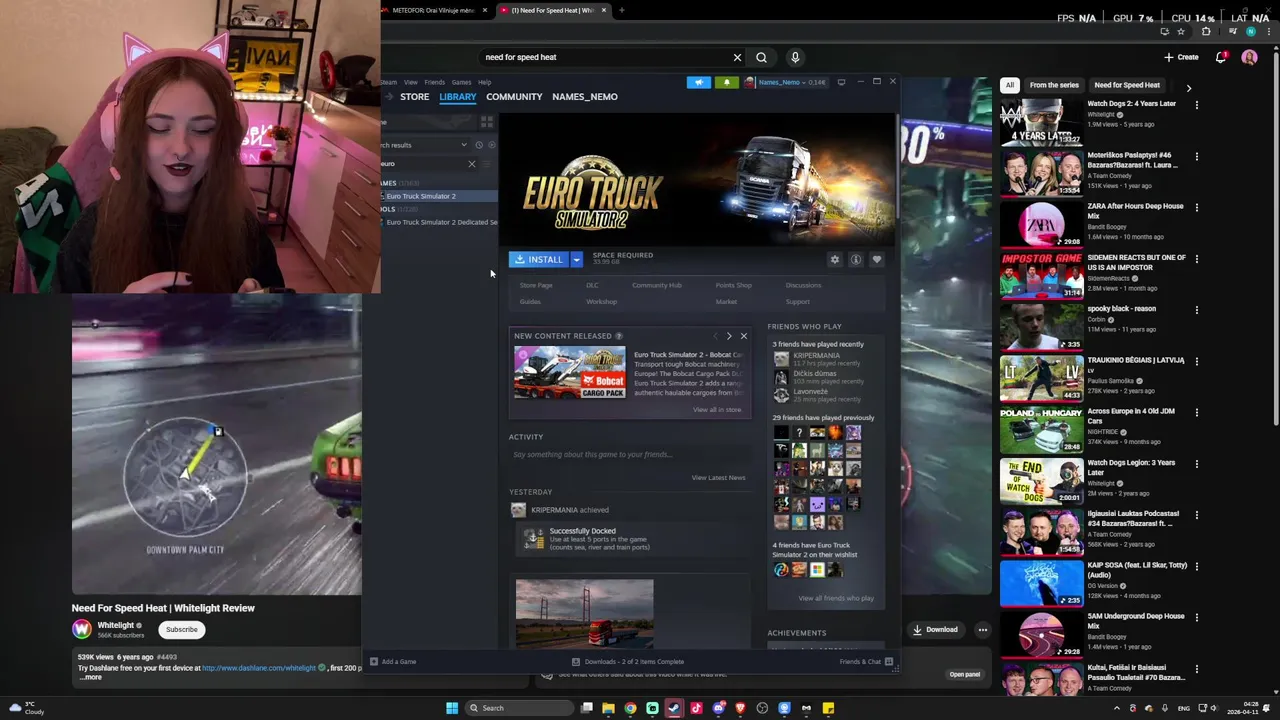Toggle Steam Big Picture mode icon

tap(841, 82)
